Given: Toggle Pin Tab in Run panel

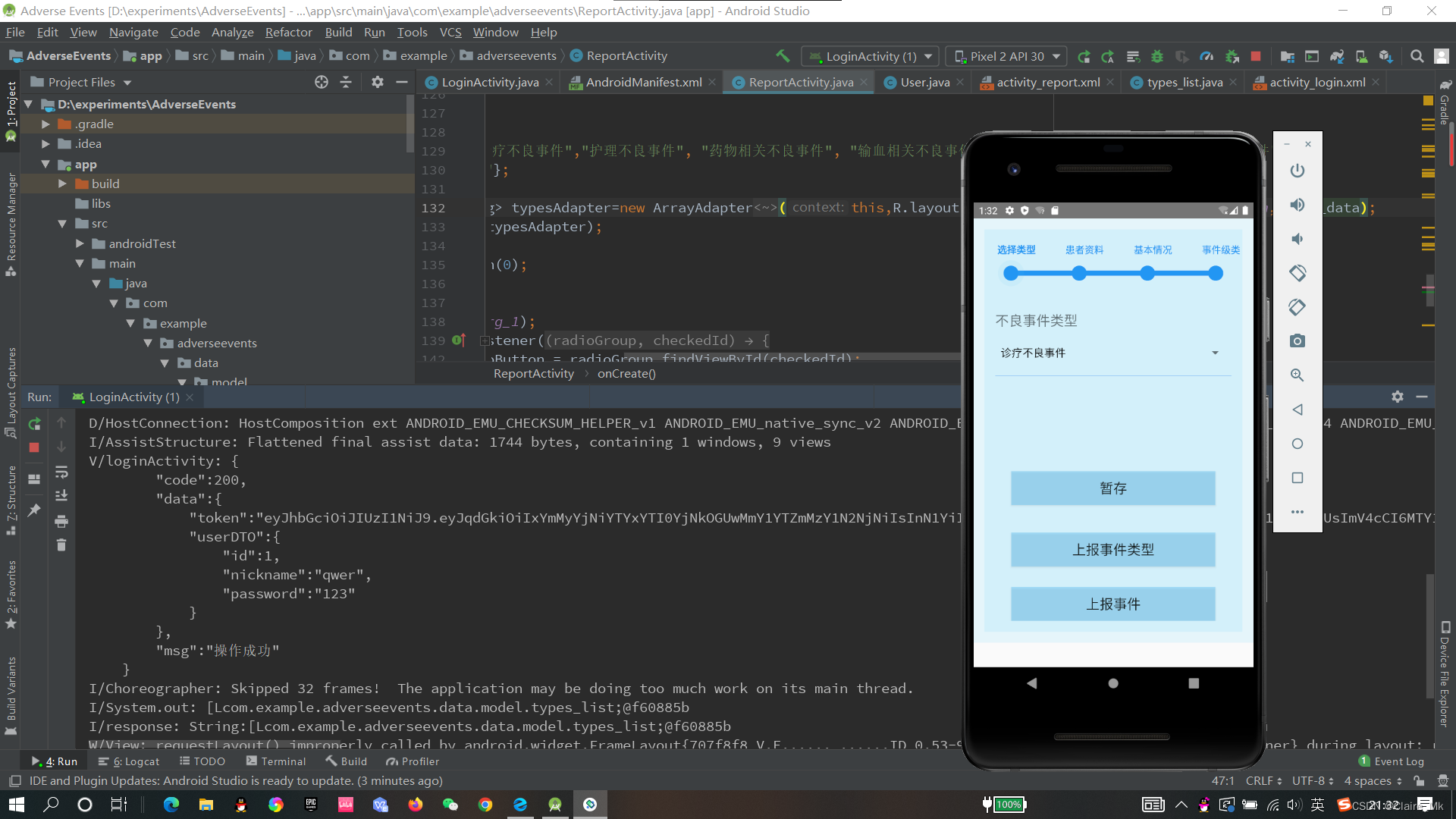Looking at the screenshot, I should (34, 510).
